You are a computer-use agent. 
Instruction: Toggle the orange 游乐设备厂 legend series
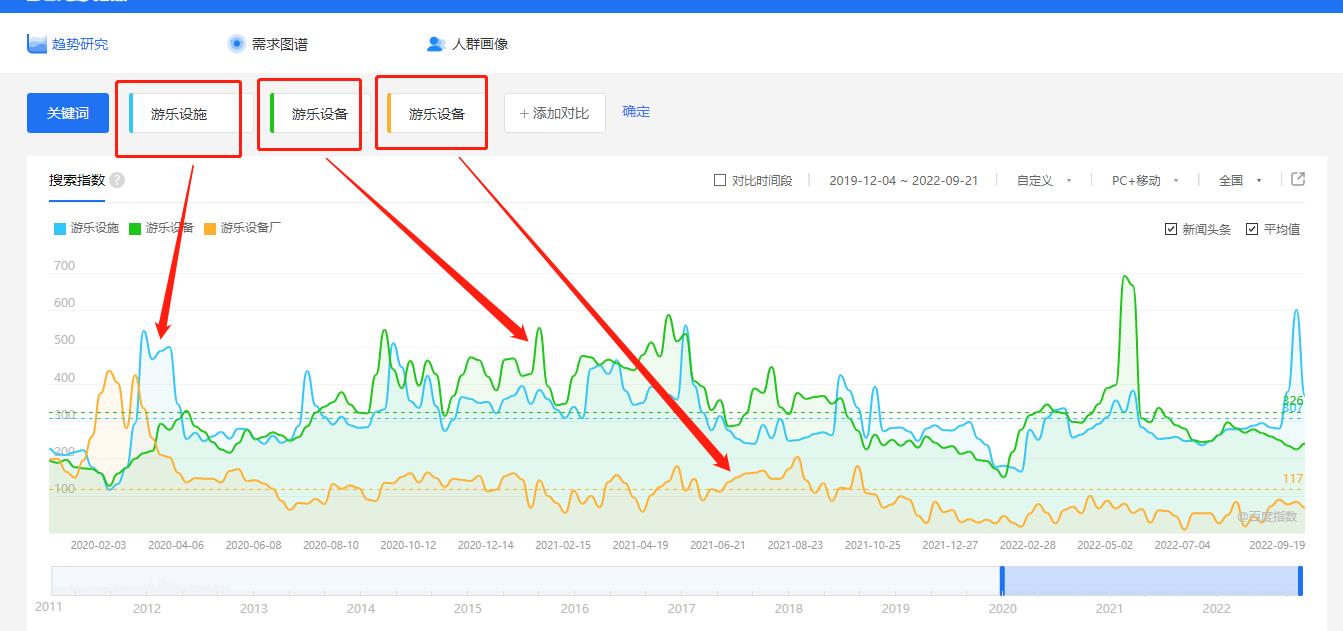[x=243, y=228]
